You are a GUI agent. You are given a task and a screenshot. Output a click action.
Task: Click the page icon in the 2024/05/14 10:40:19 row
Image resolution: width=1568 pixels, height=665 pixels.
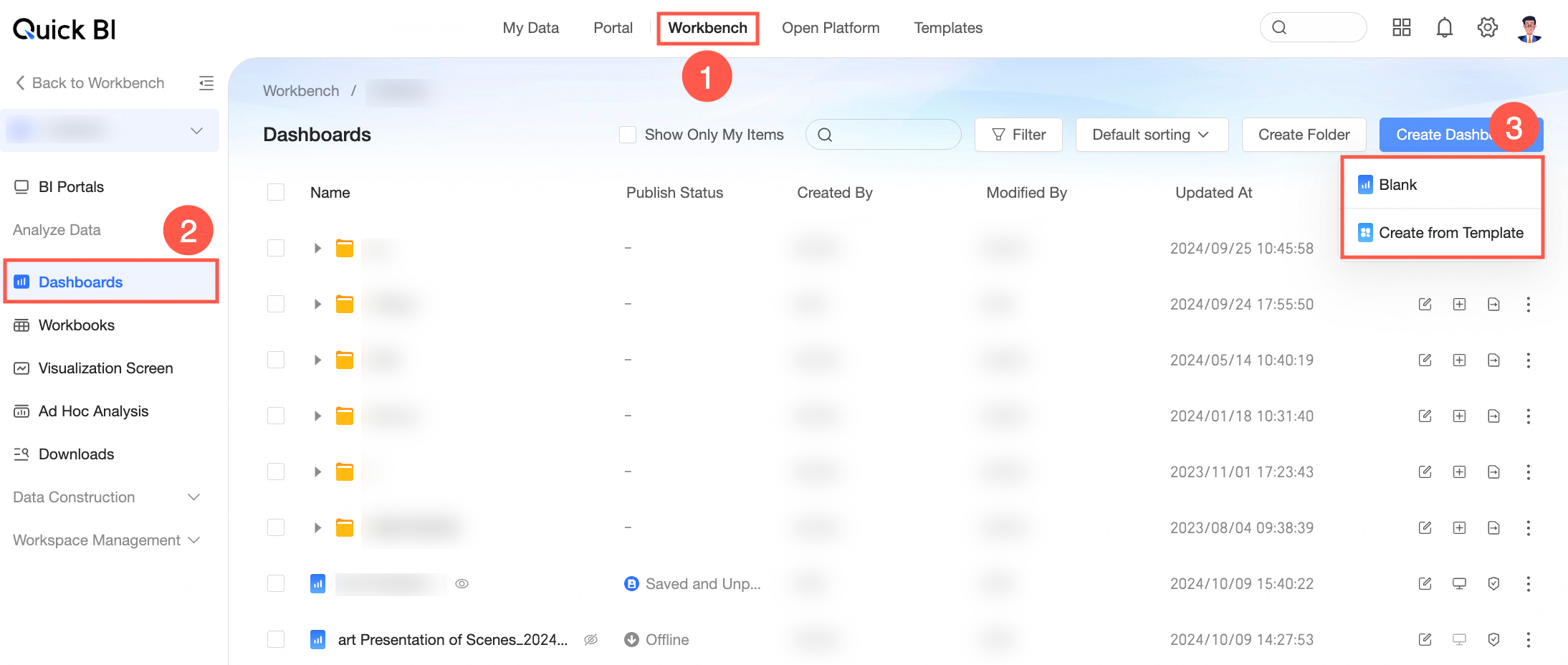pos(1493,360)
